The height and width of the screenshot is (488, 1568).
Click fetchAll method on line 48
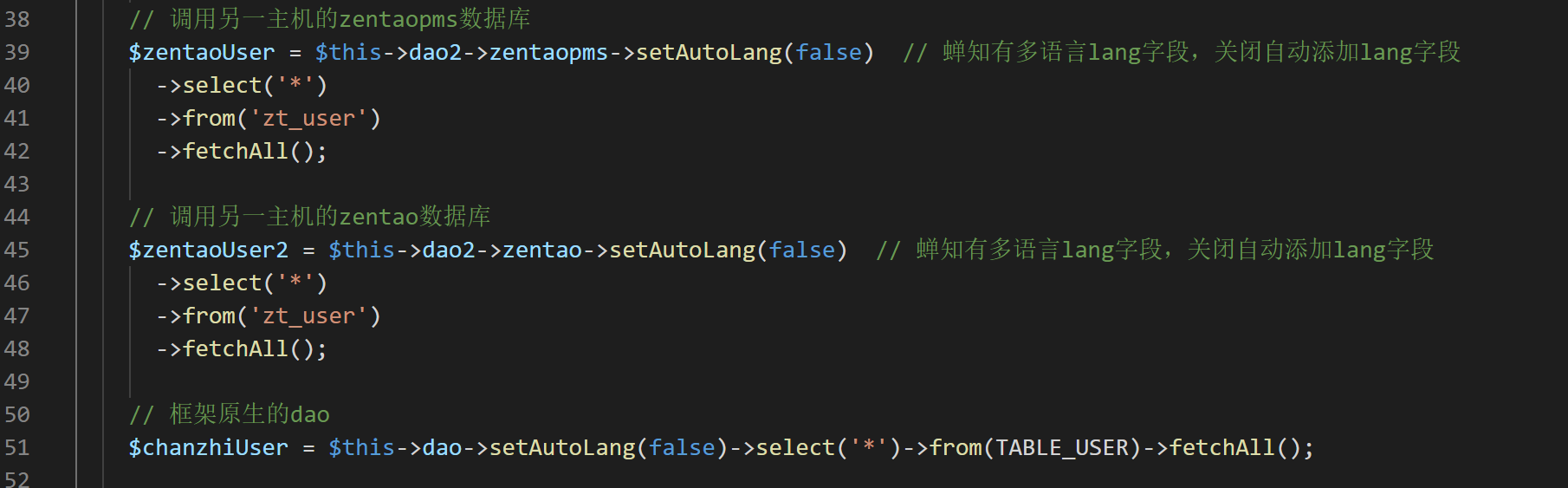(235, 348)
